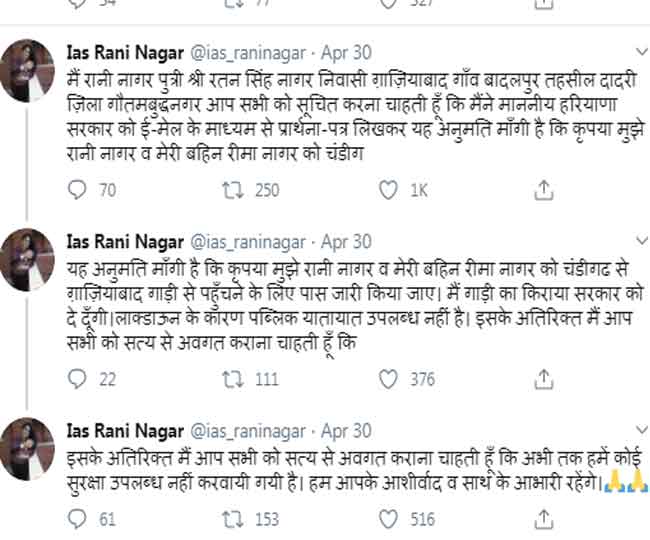The image size is (650, 540).
Task: Share the first Rani Nagar tweet
Action: tap(545, 190)
